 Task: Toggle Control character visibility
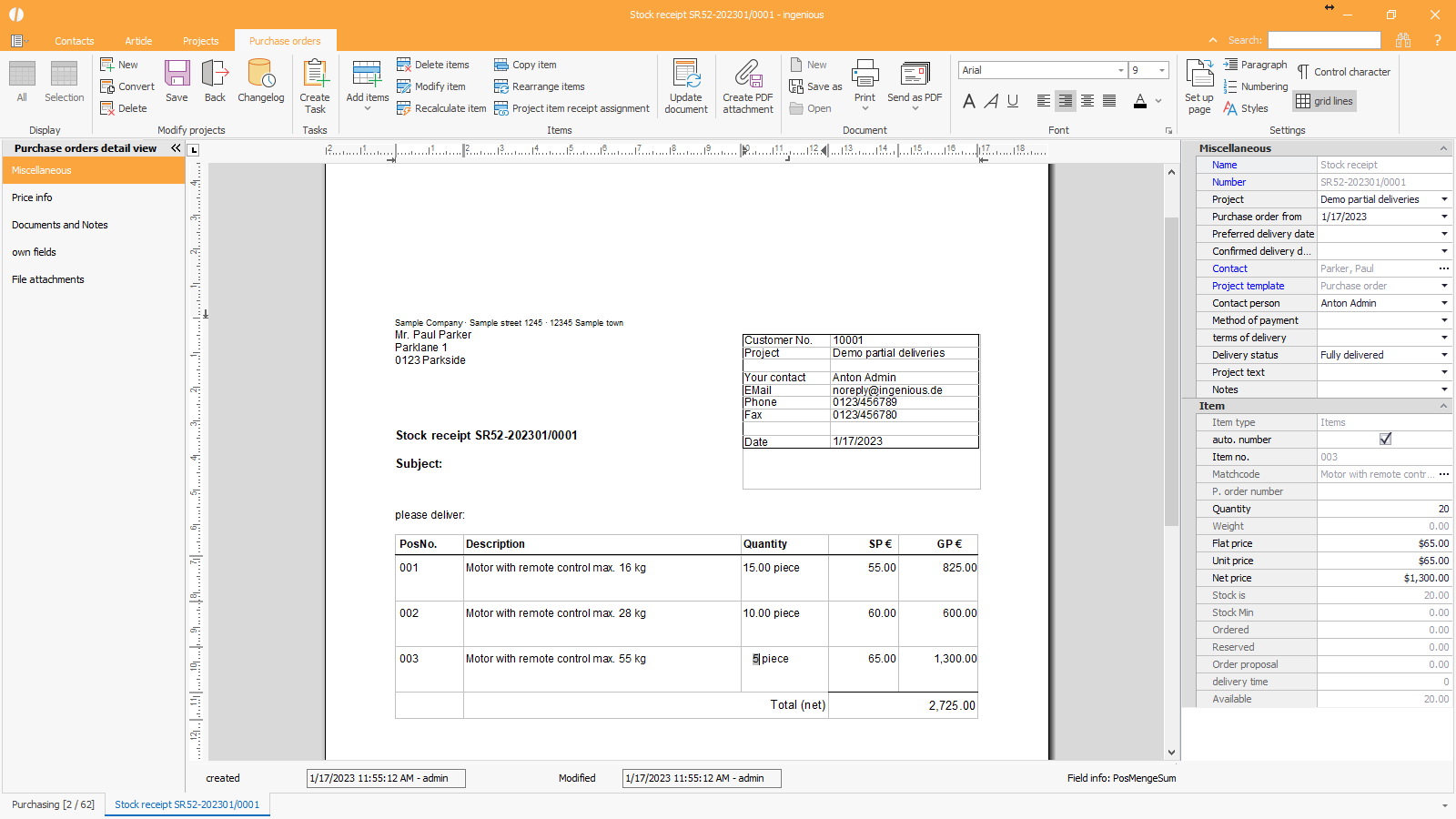(x=1343, y=72)
